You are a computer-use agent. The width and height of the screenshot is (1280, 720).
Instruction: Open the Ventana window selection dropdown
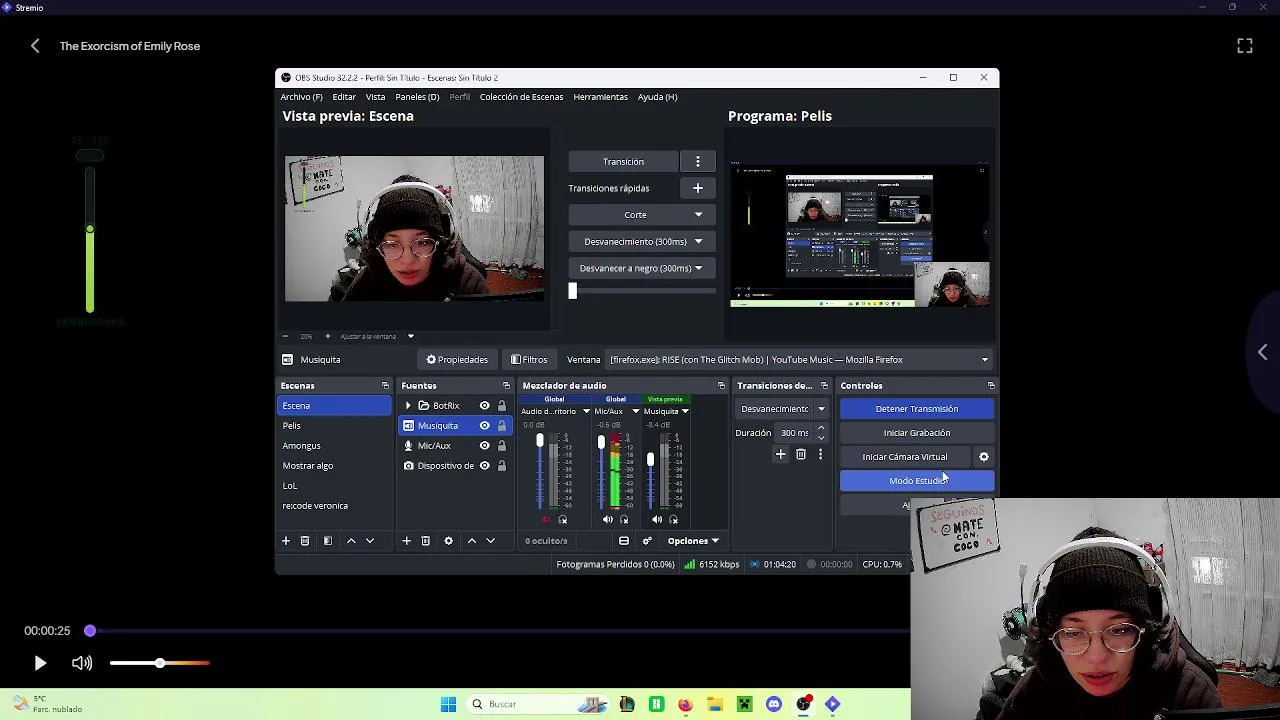800,360
